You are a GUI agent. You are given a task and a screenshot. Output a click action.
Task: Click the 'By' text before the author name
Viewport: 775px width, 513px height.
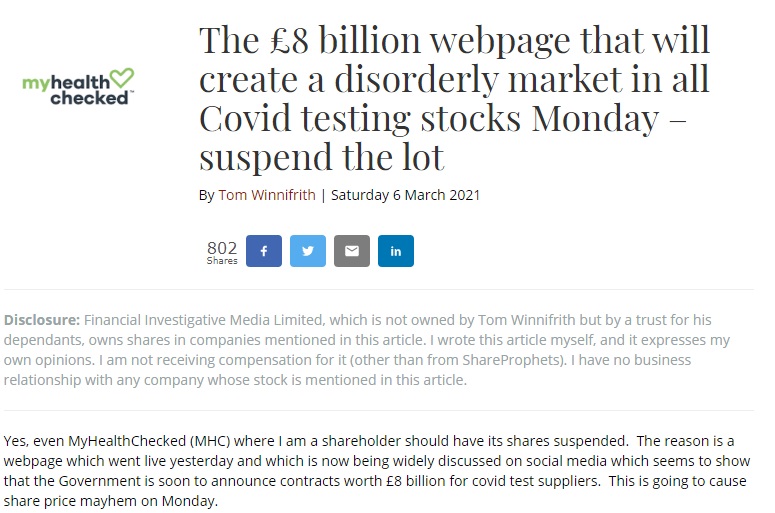click(x=207, y=196)
